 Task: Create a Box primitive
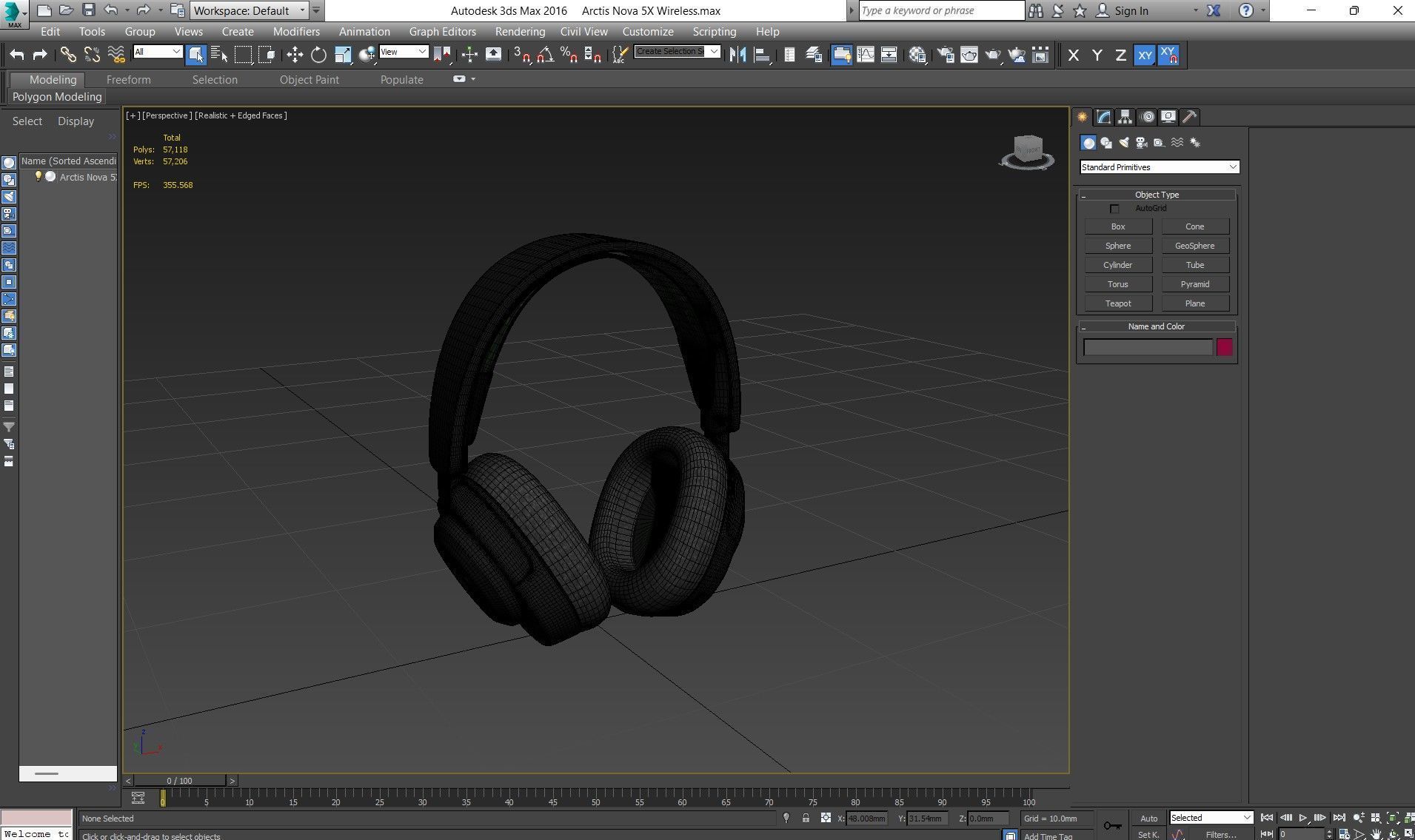coord(1118,226)
